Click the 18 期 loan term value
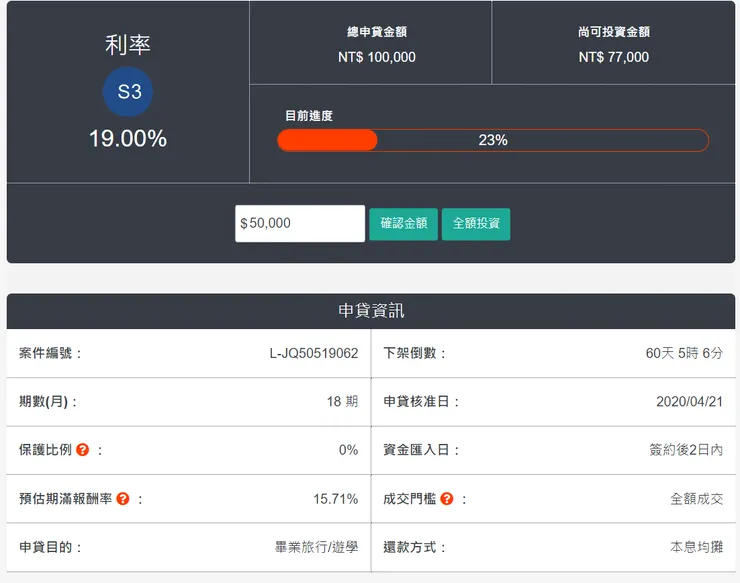 (x=342, y=401)
